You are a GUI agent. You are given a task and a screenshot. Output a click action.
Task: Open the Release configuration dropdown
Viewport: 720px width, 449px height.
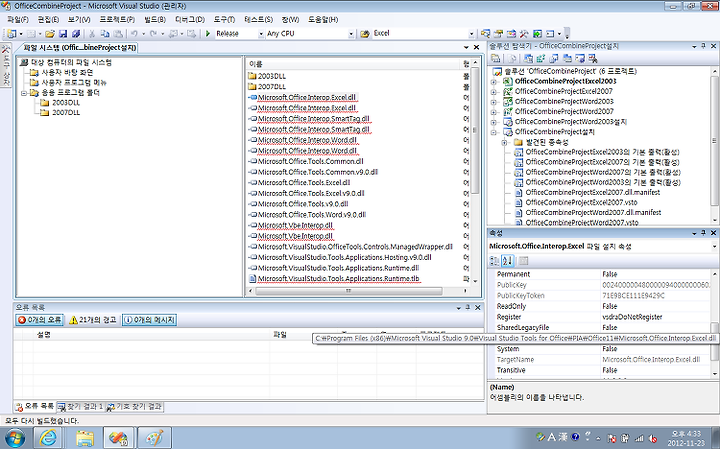click(261, 34)
